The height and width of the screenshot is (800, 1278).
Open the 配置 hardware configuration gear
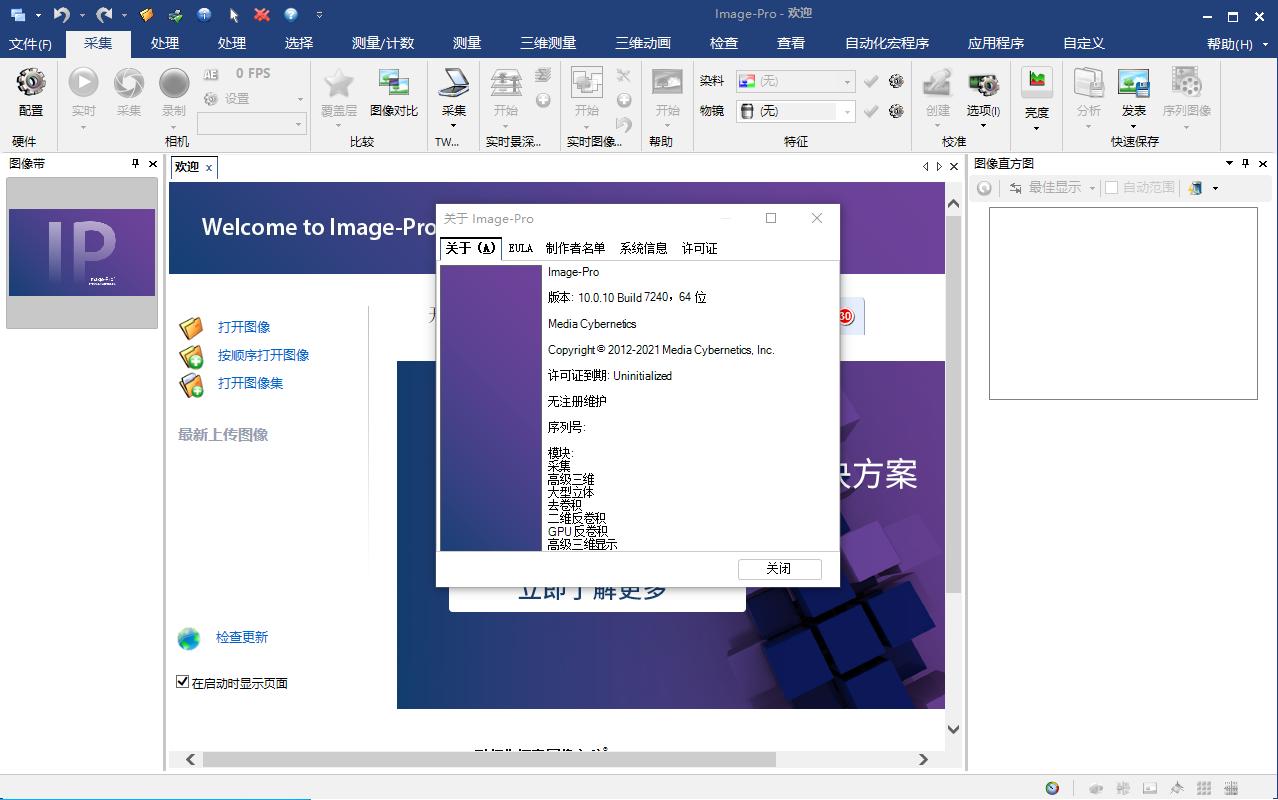click(x=31, y=83)
